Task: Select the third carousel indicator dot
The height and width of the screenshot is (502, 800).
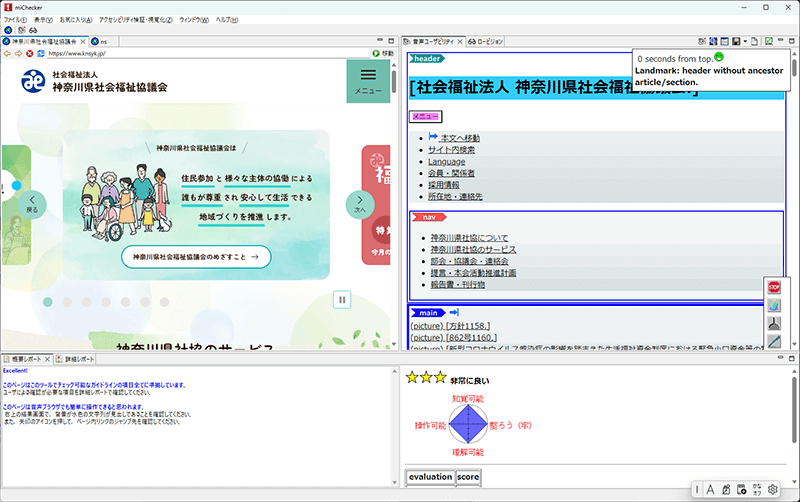Action: (87, 302)
